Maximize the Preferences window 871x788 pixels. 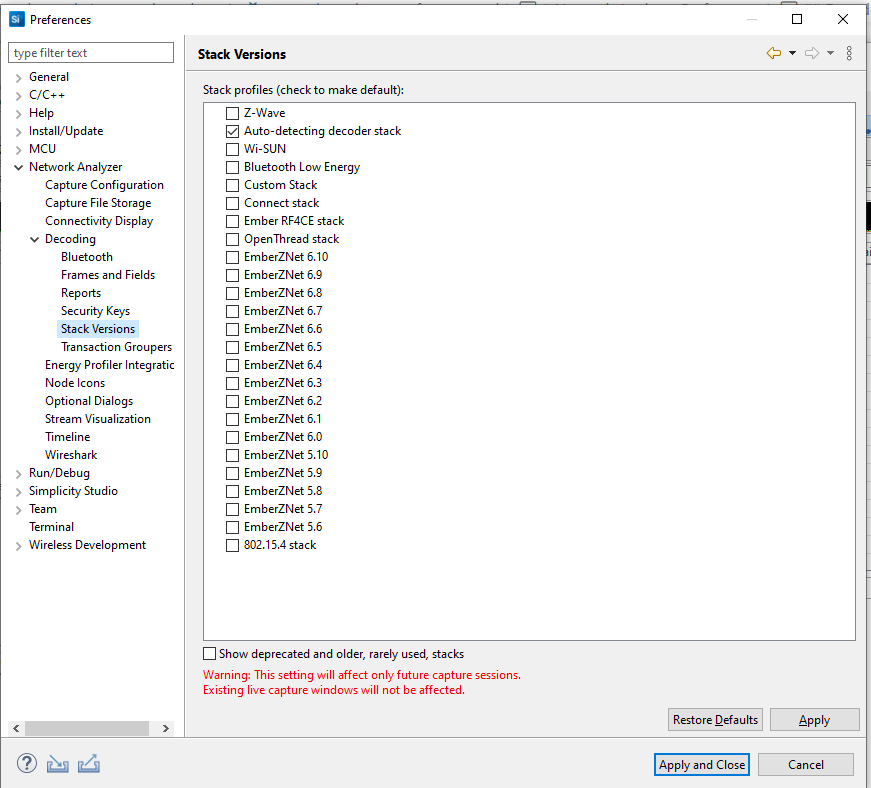point(797,19)
